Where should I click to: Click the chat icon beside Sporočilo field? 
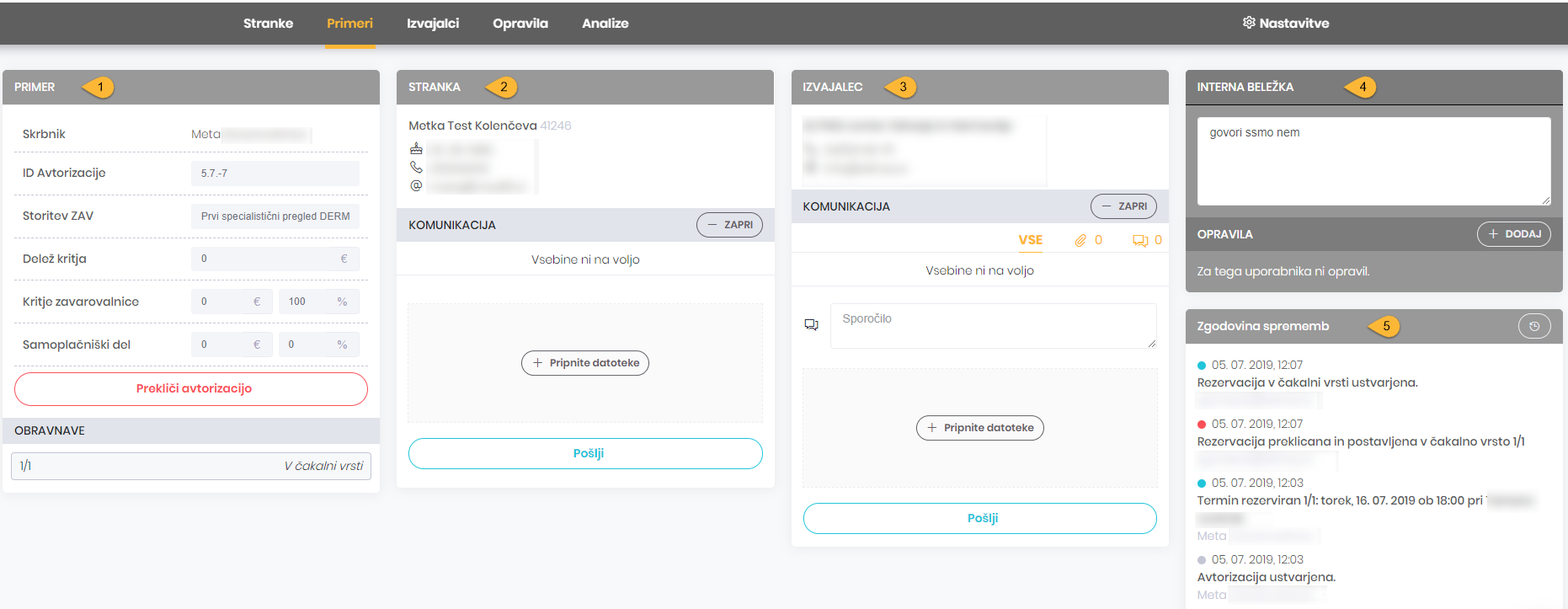(812, 324)
